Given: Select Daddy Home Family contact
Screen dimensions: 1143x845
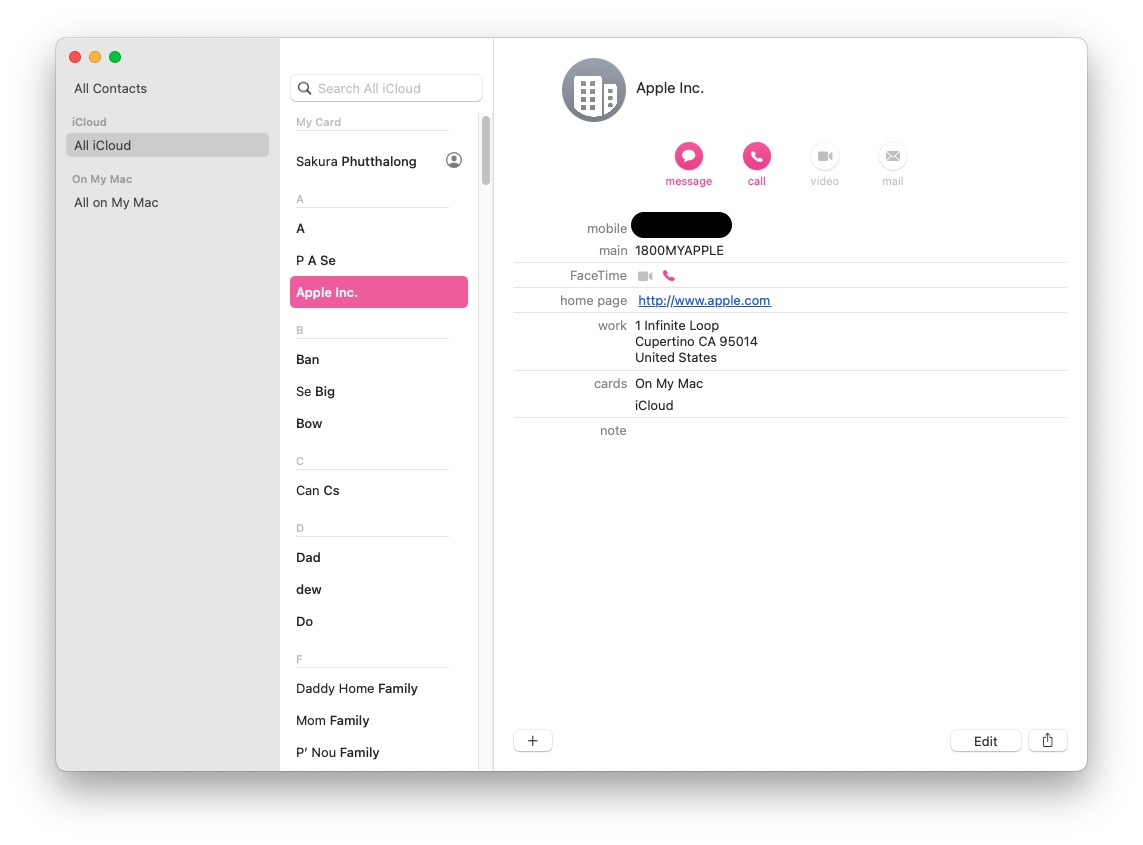Looking at the screenshot, I should [x=357, y=688].
